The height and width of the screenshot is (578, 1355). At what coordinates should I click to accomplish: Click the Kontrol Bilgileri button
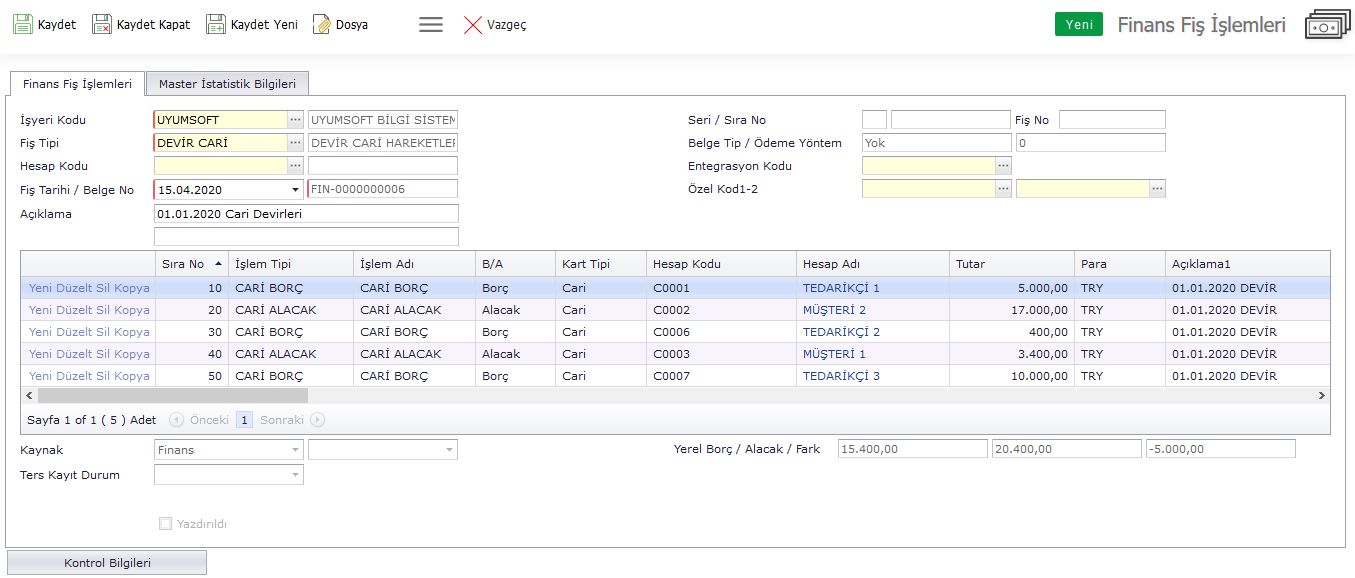107,563
